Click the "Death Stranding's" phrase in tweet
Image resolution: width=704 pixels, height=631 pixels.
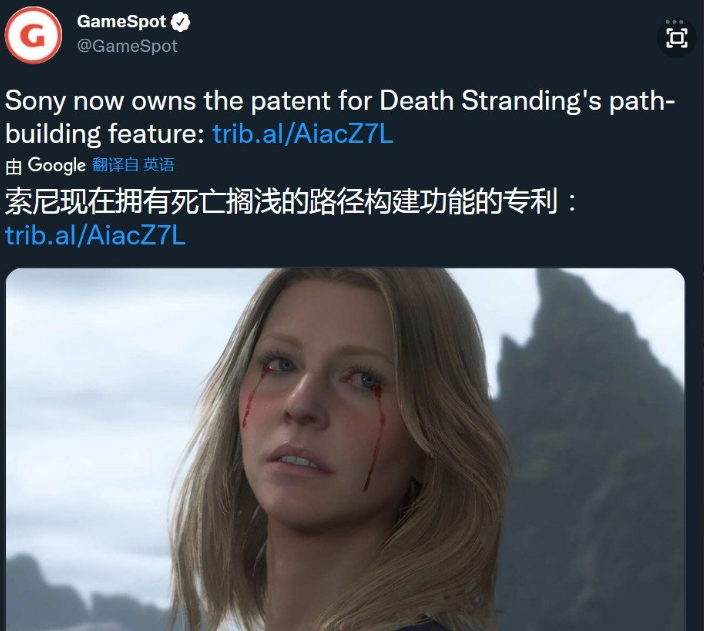click(x=490, y=100)
